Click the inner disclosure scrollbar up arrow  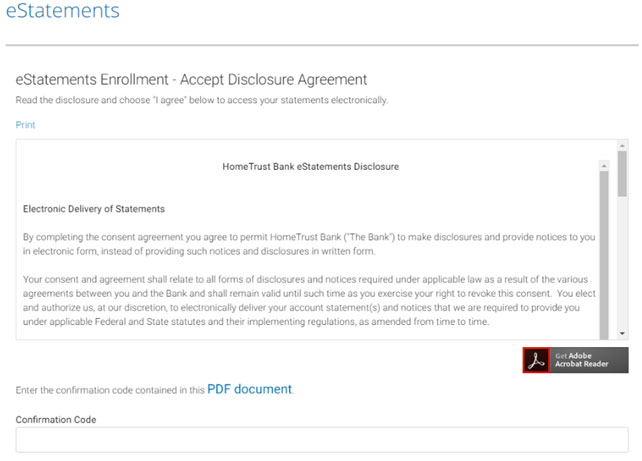click(604, 166)
